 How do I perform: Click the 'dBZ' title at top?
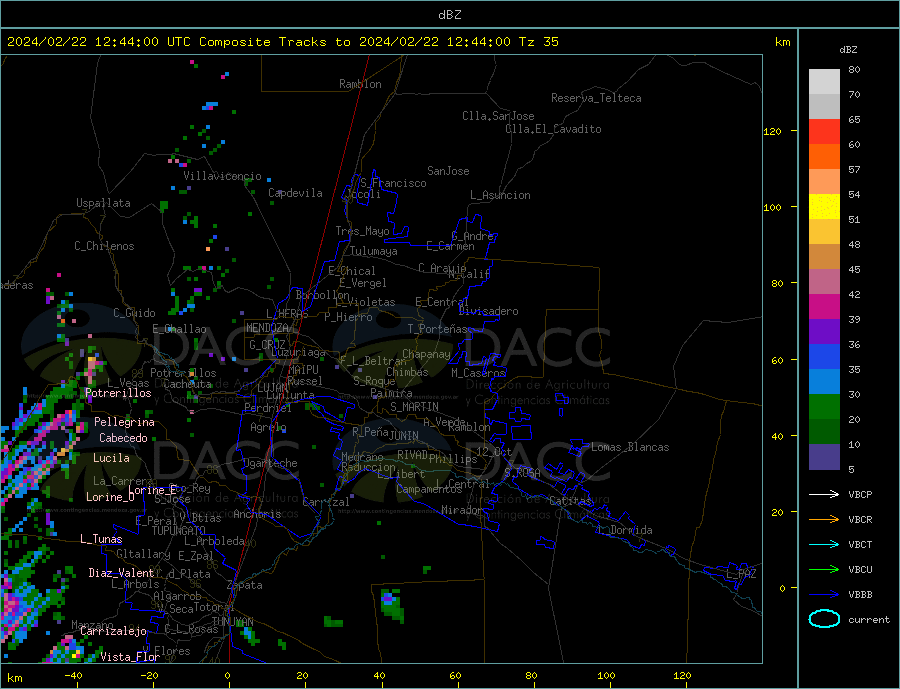point(449,15)
